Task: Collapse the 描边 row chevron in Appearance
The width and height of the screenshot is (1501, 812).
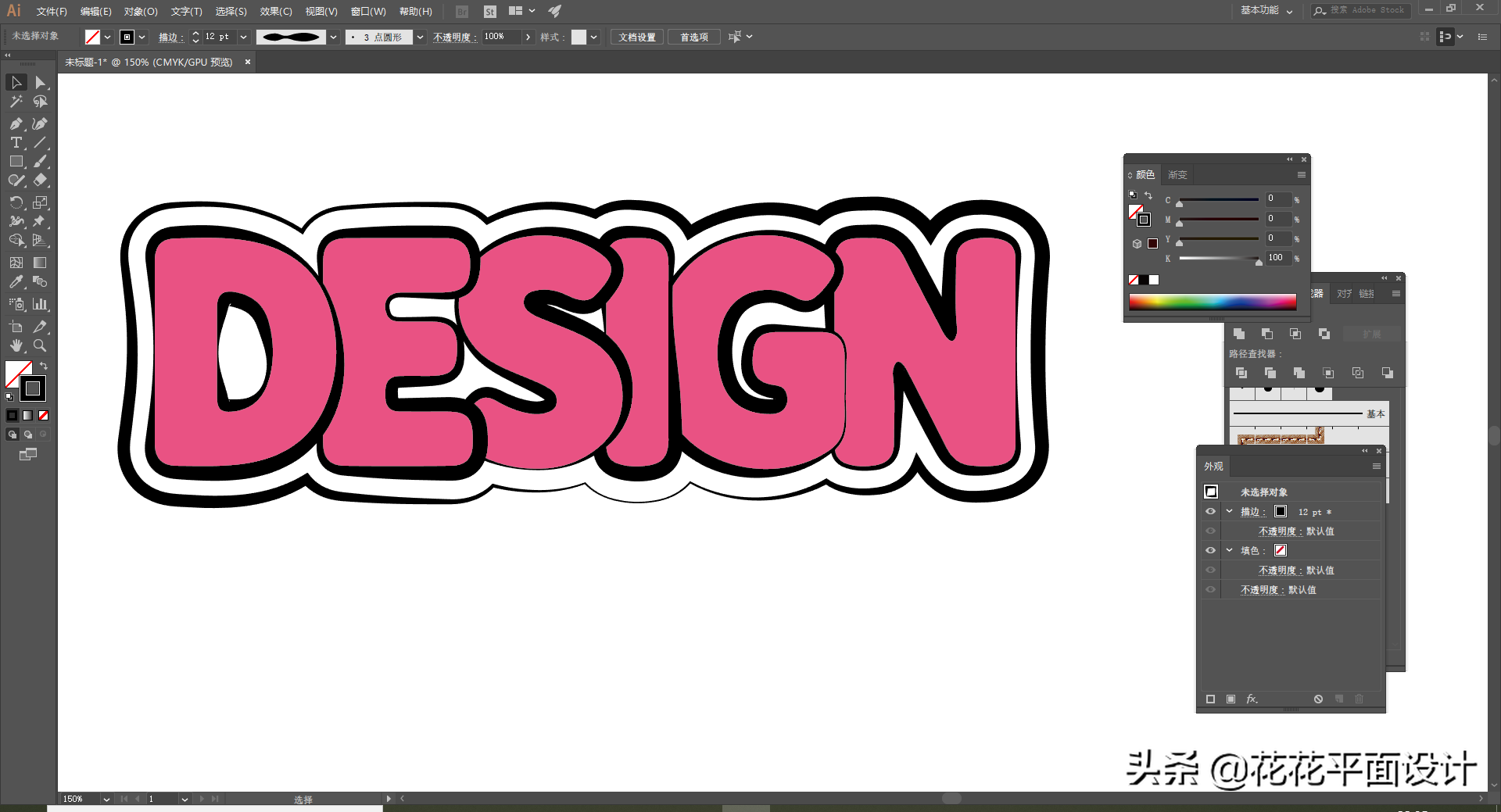Action: coord(1229,512)
